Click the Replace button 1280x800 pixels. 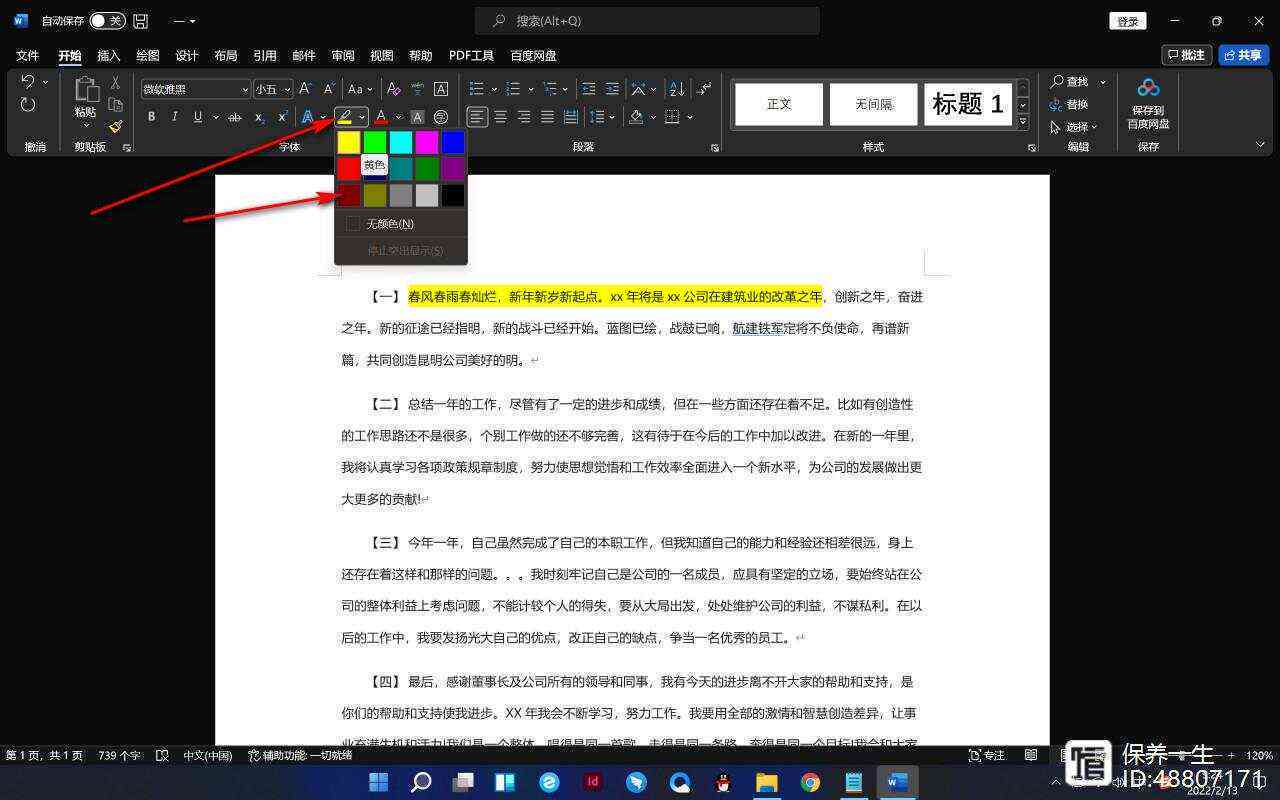1069,105
